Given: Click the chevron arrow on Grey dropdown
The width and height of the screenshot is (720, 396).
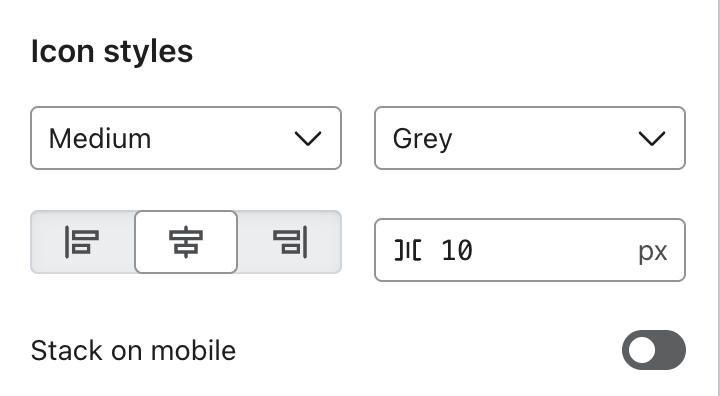Looking at the screenshot, I should (652, 138).
